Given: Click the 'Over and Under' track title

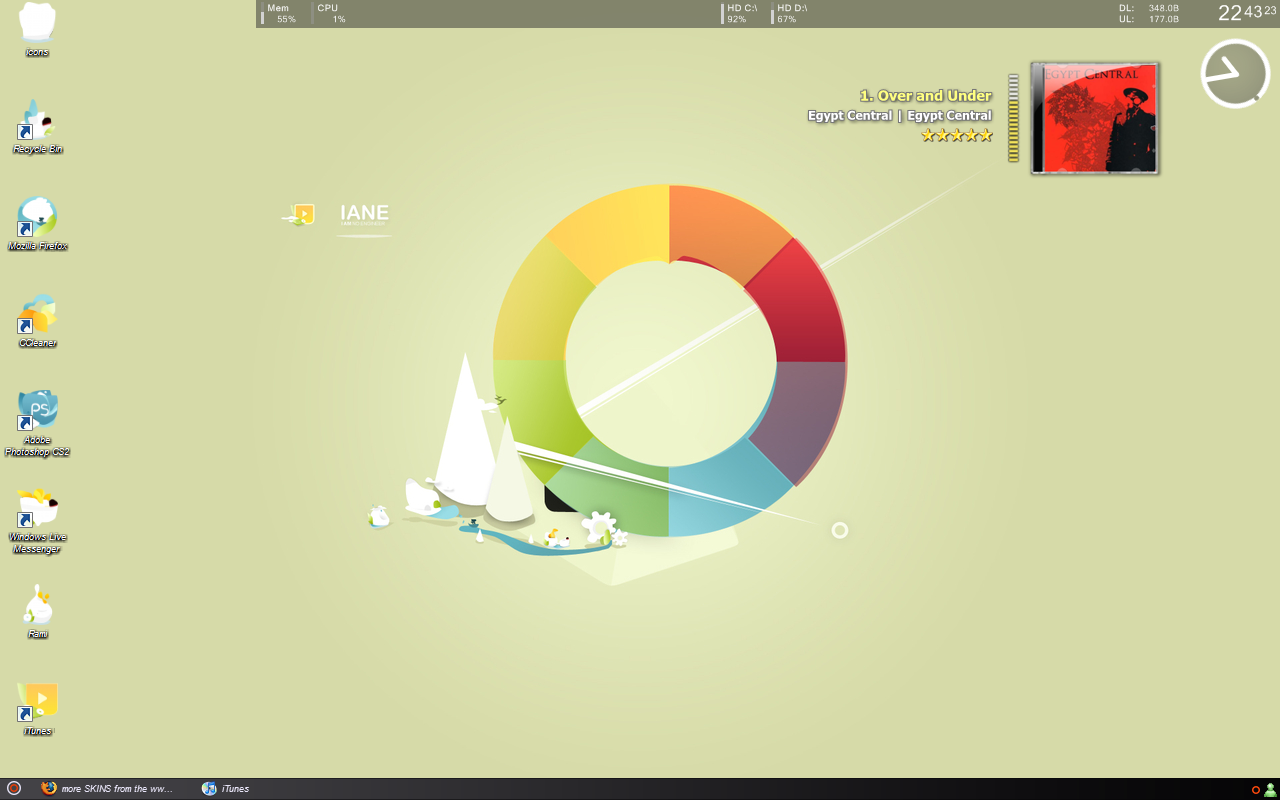Looking at the screenshot, I should (925, 96).
